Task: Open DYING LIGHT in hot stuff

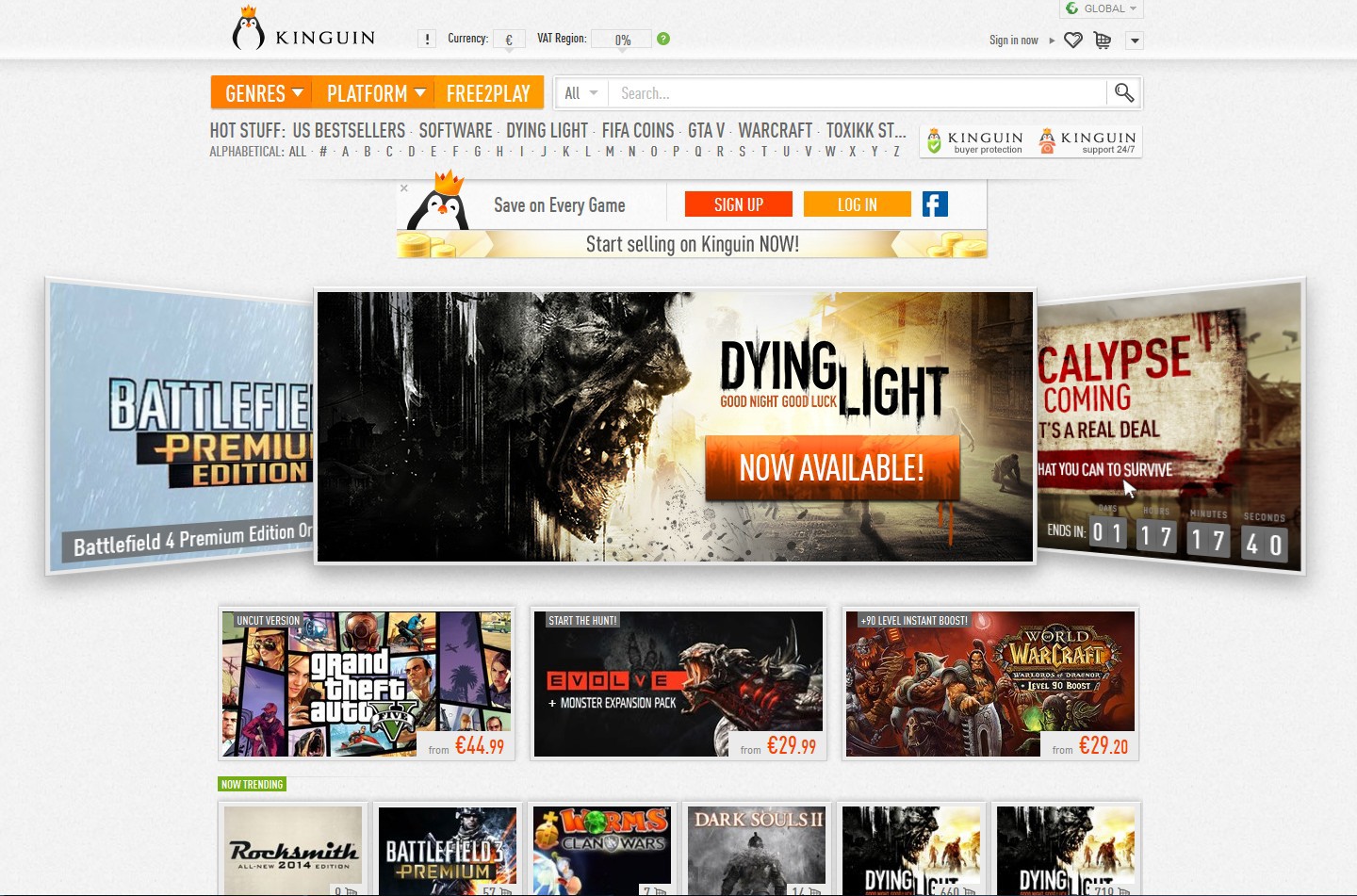Action: [547, 131]
